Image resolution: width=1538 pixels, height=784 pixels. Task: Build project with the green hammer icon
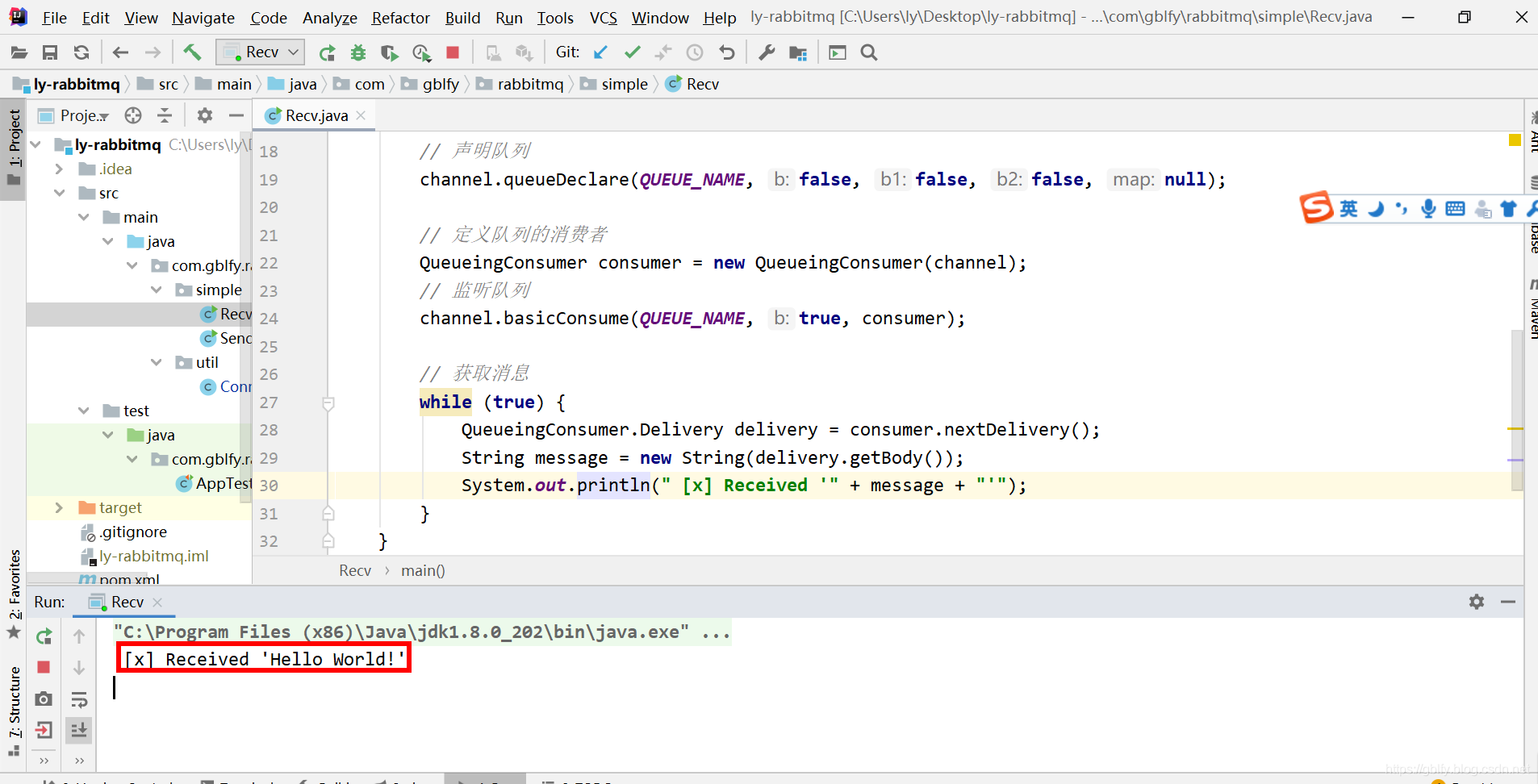click(192, 52)
